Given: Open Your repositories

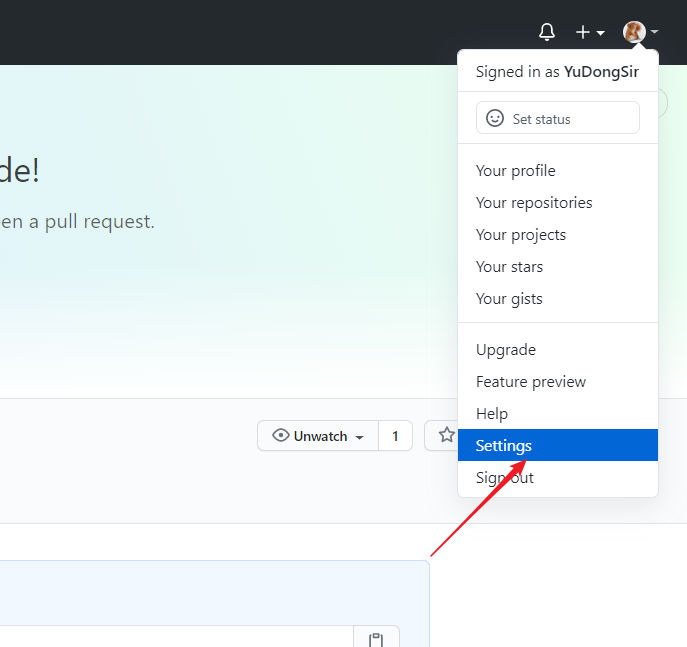Looking at the screenshot, I should click(x=558, y=202).
